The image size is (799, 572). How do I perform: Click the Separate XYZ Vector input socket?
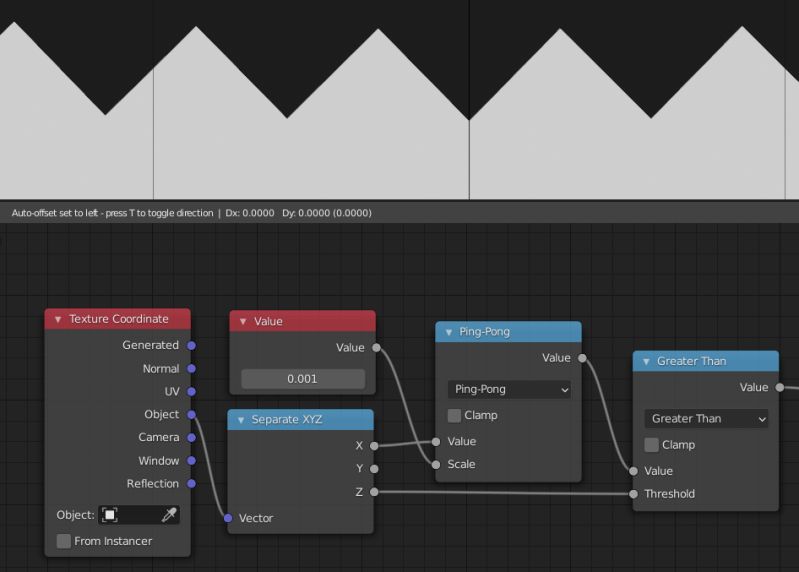(x=228, y=518)
